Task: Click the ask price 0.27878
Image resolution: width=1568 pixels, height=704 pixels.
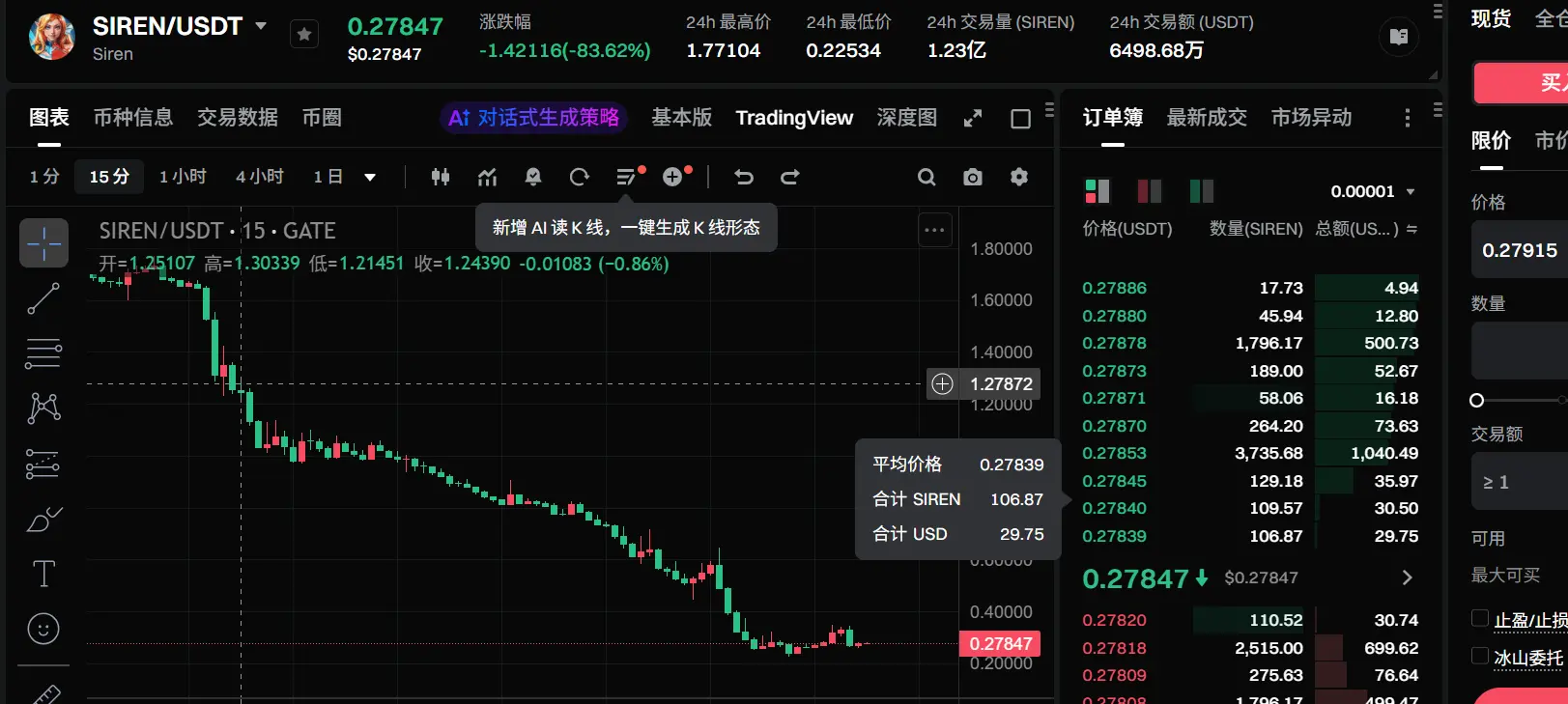Action: point(1114,343)
